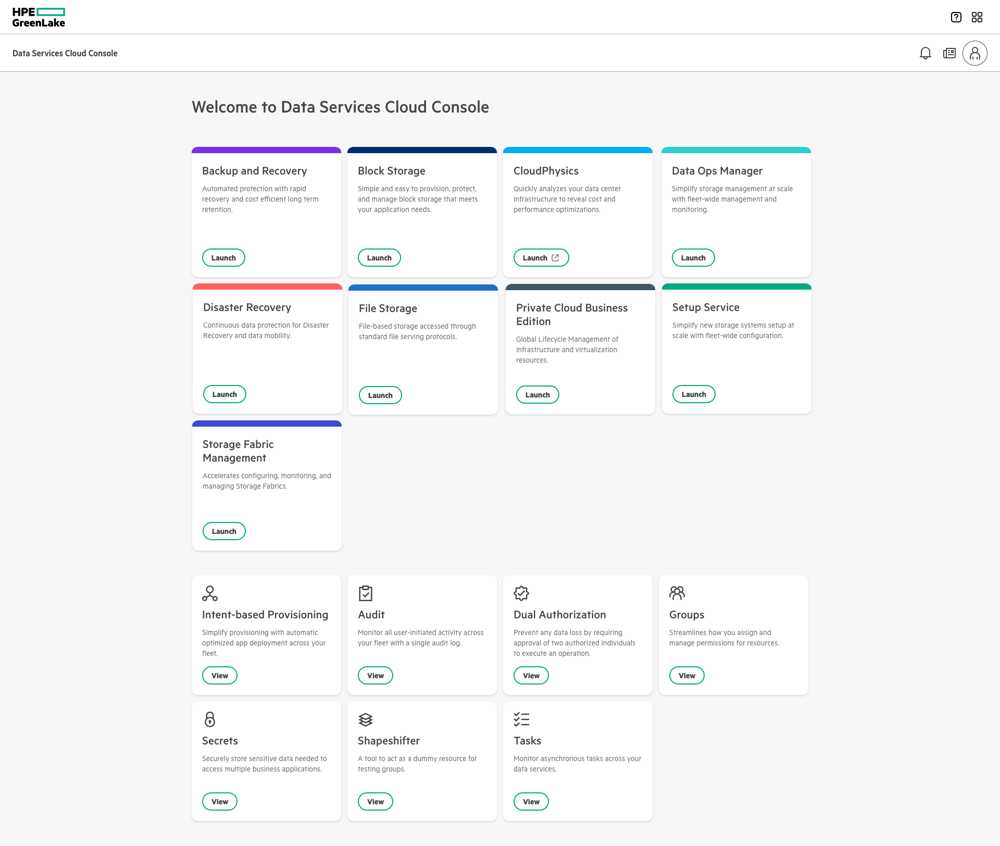Click the news feed icon beside bell

950,54
